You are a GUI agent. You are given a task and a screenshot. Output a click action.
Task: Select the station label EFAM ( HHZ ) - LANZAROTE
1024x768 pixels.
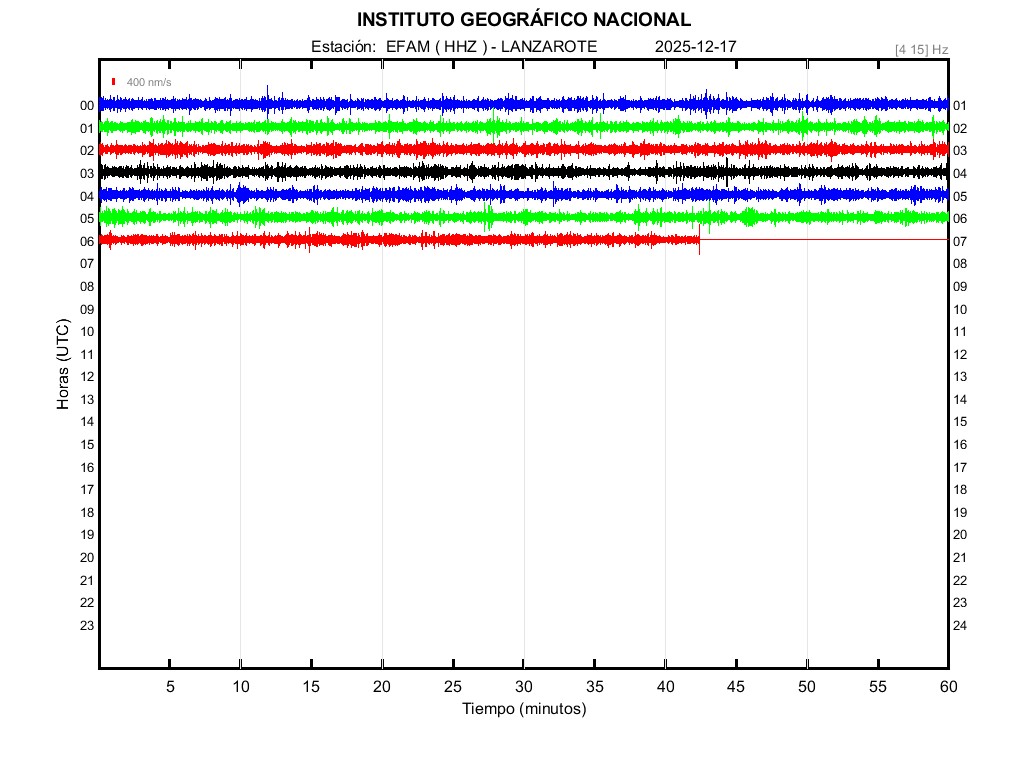click(x=454, y=47)
